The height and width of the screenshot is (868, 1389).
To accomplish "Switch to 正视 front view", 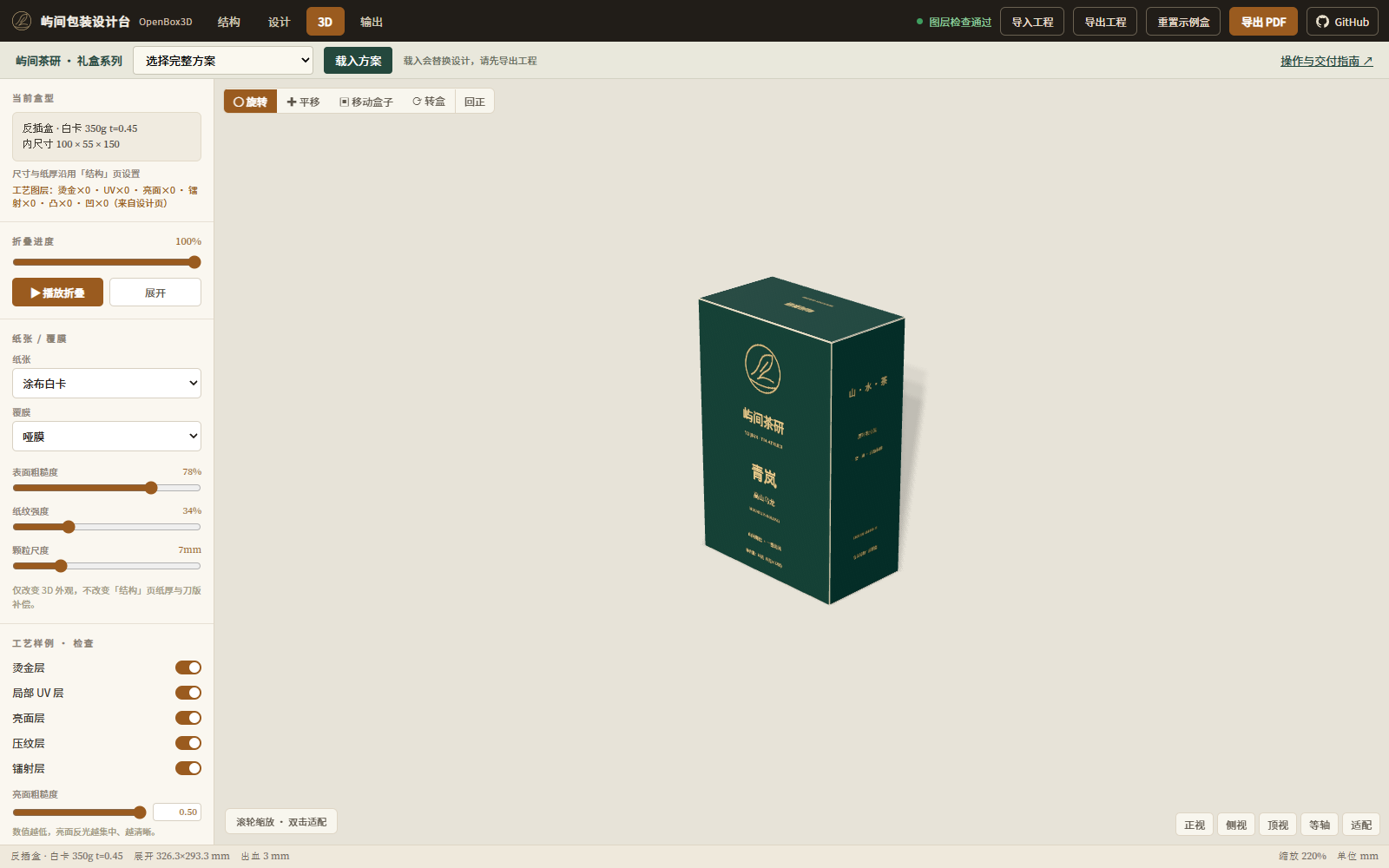I will [x=1195, y=825].
